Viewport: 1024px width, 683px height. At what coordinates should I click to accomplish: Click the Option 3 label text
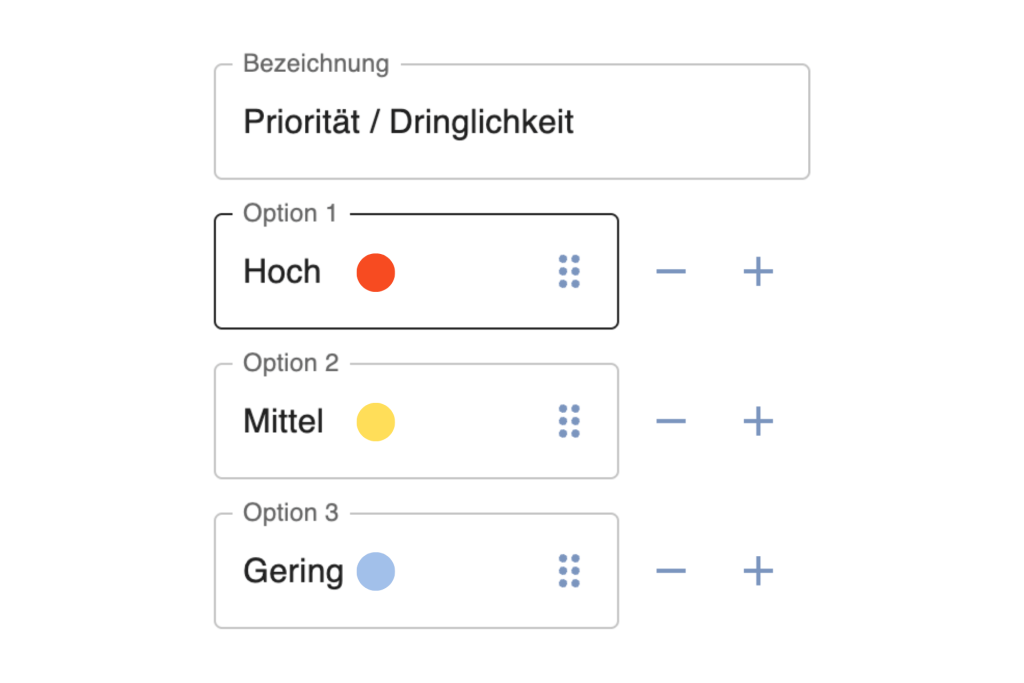pos(290,513)
